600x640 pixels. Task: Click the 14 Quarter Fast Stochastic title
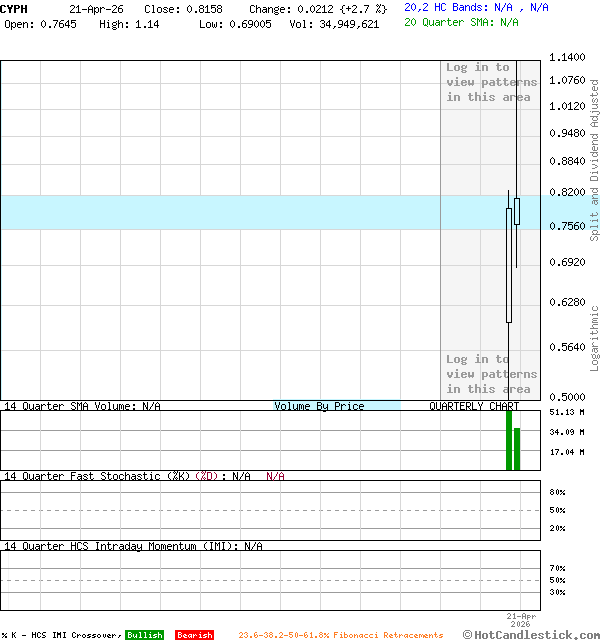[127, 476]
